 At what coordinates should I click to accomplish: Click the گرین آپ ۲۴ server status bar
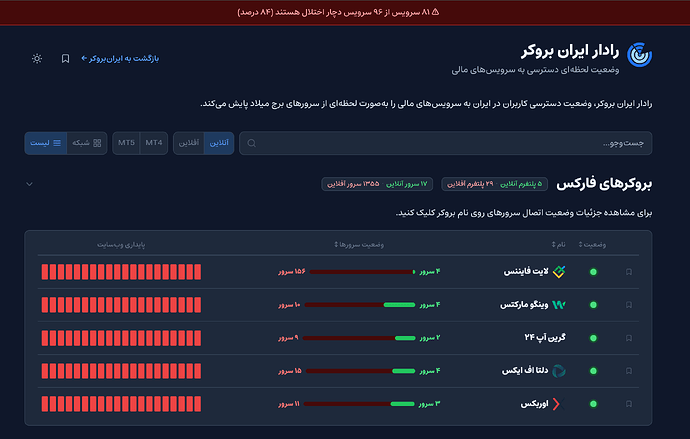click(359, 338)
